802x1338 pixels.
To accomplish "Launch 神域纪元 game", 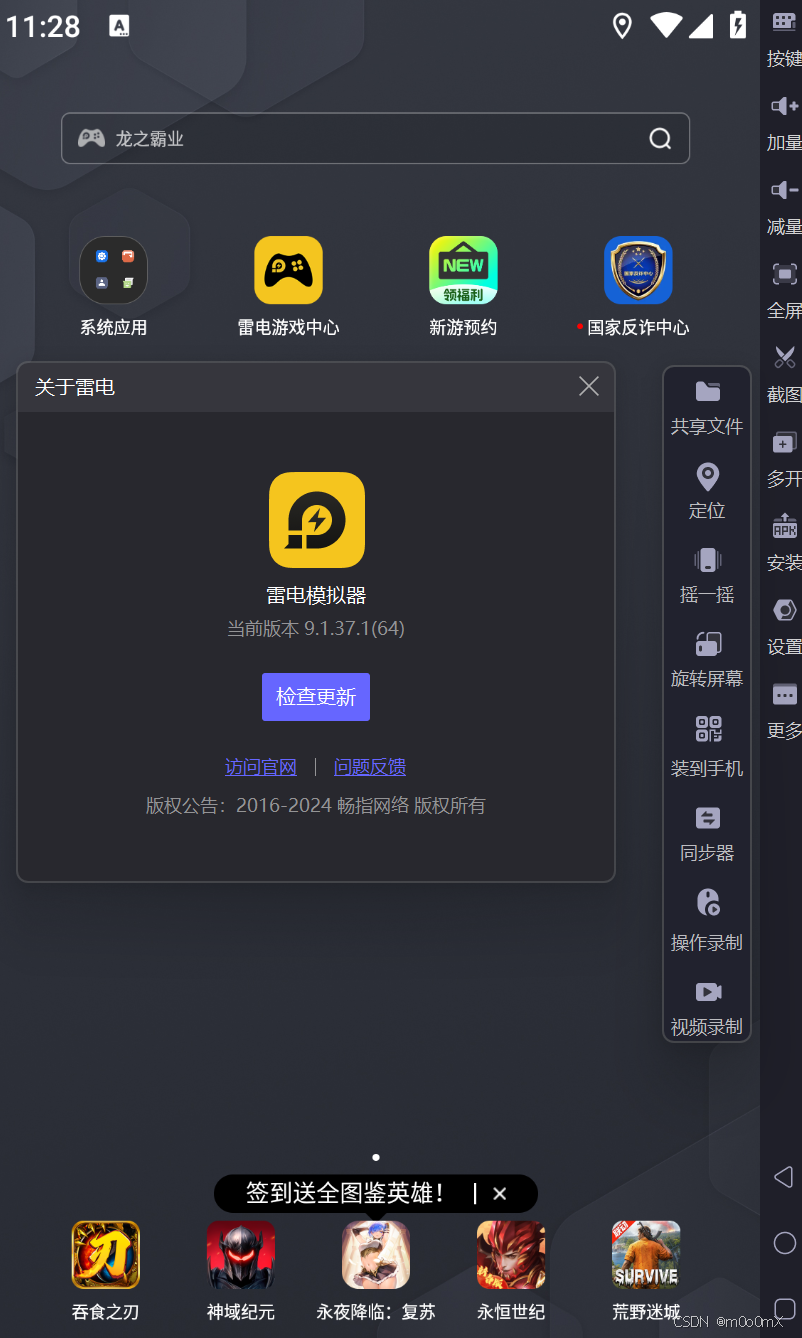I will pos(241,1255).
